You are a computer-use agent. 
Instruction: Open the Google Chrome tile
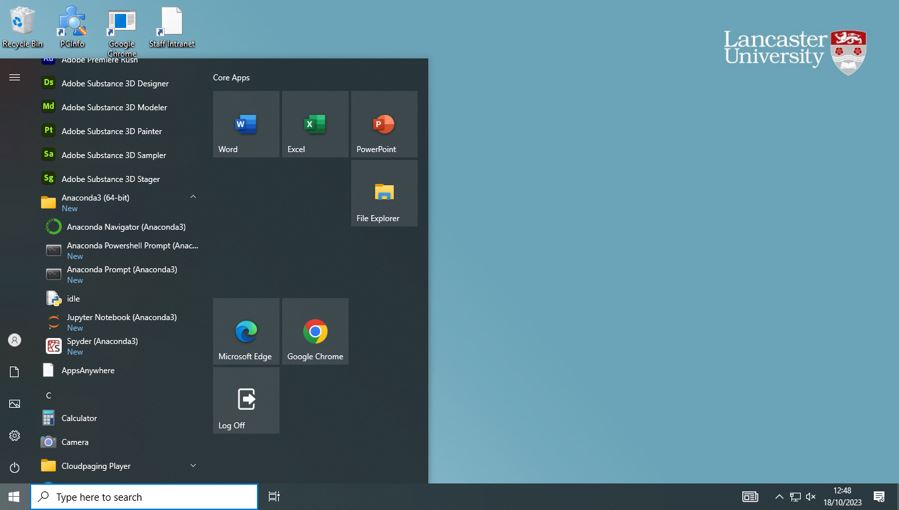point(315,332)
